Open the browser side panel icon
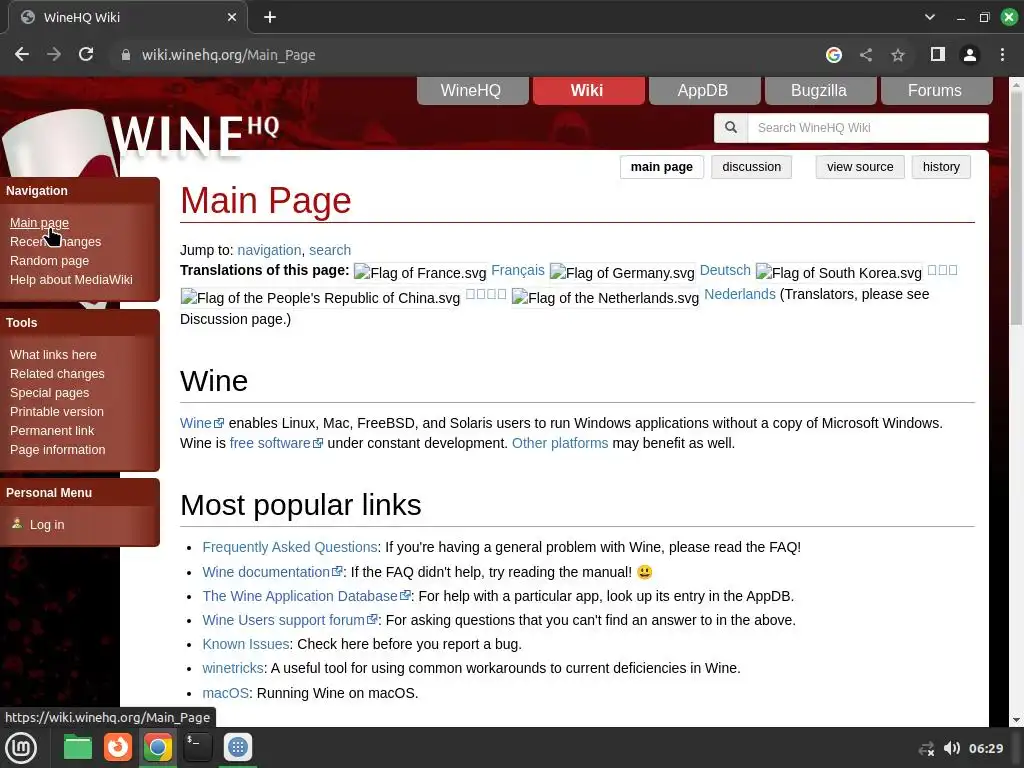 pyautogui.click(x=938, y=55)
